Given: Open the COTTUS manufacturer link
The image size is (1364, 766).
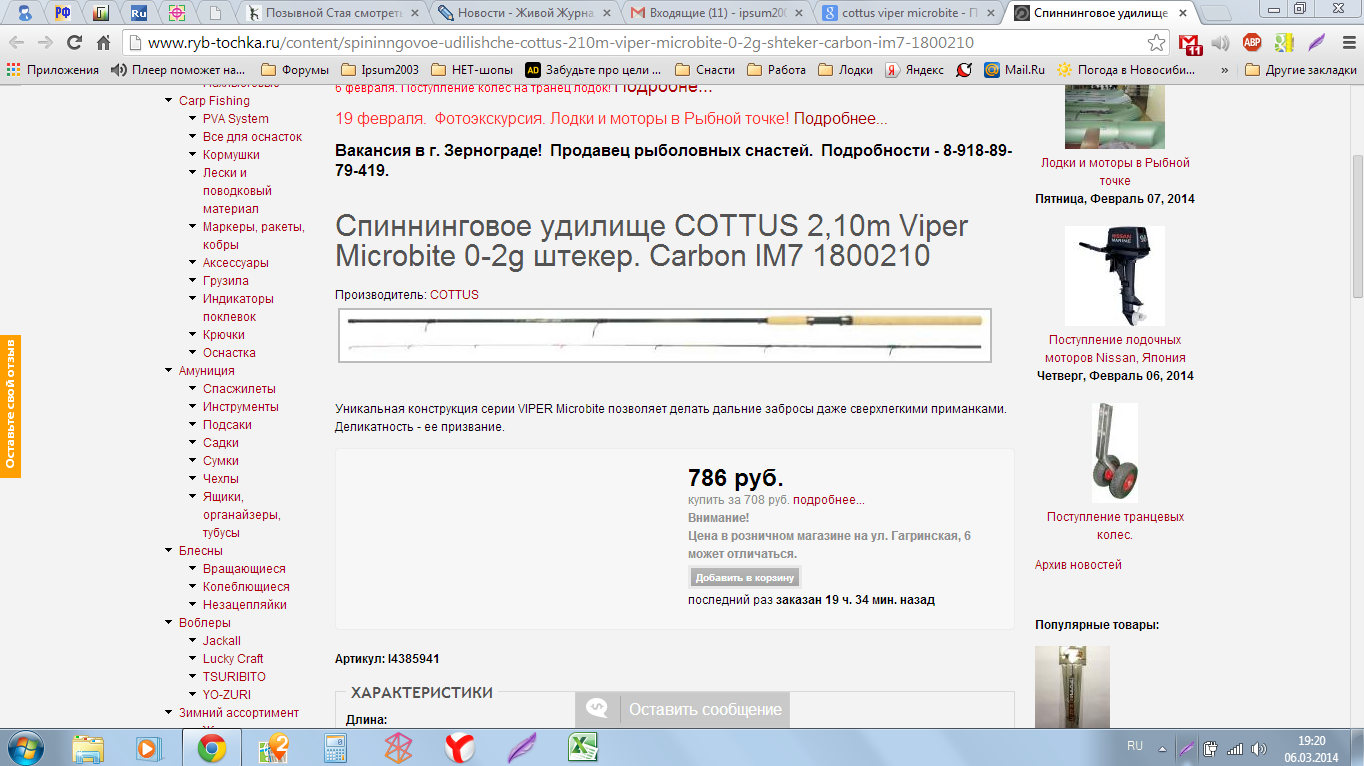Looking at the screenshot, I should pos(454,295).
